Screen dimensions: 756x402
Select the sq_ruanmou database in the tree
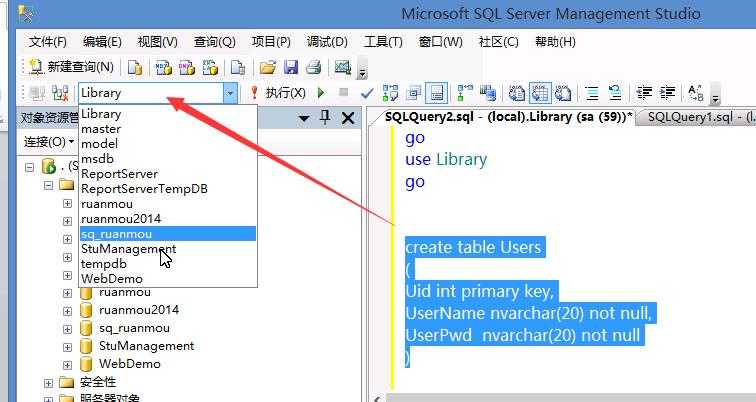click(135, 328)
